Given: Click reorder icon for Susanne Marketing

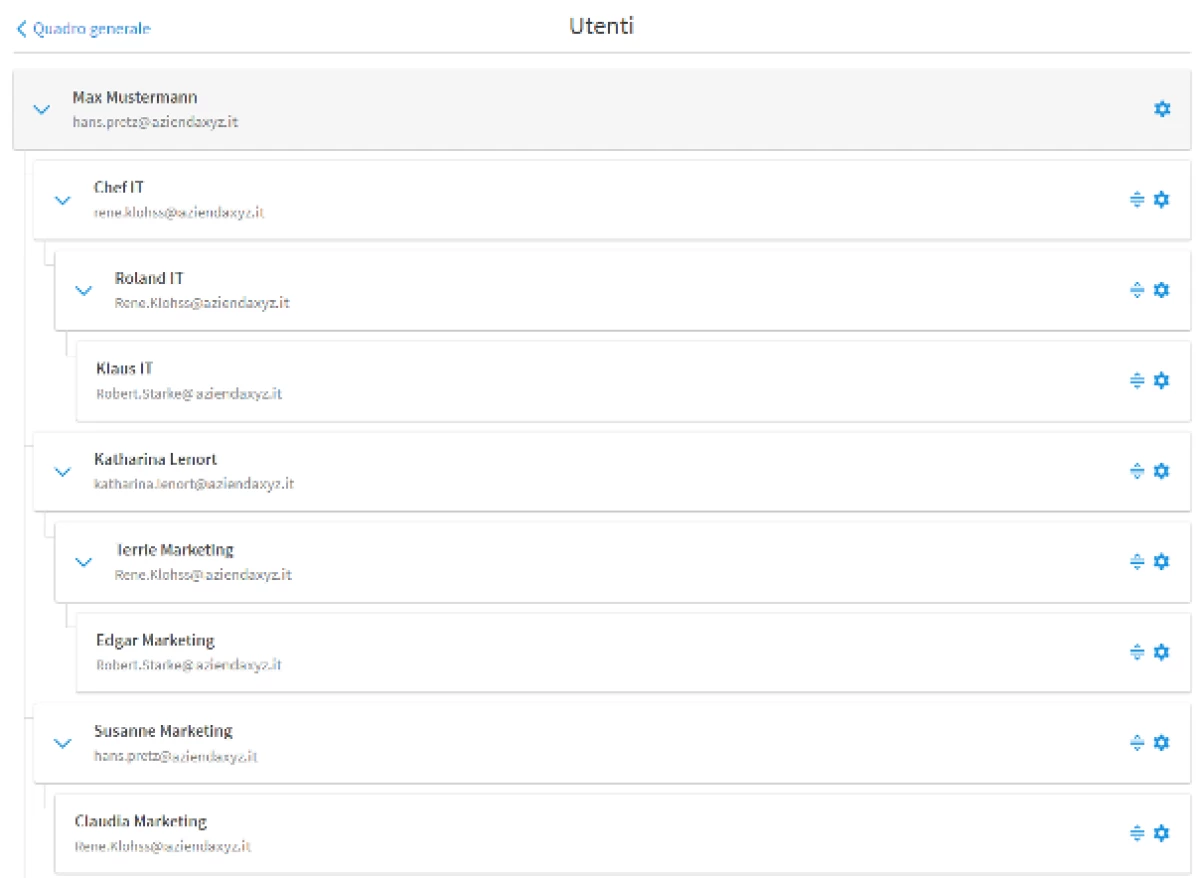Looking at the screenshot, I should pos(1136,742).
